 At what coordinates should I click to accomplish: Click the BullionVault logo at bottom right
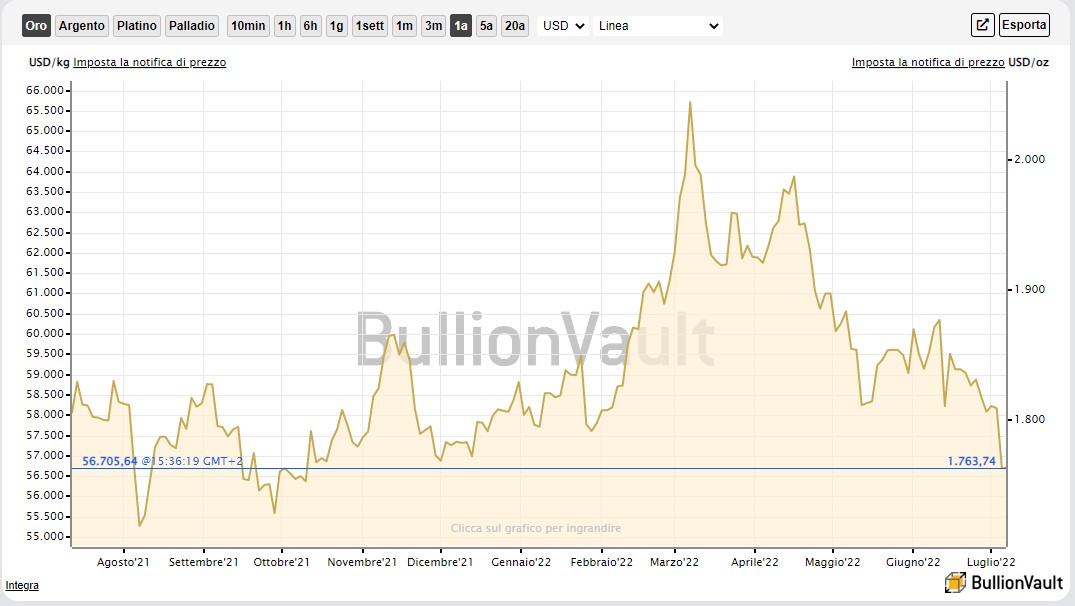(x=1004, y=583)
